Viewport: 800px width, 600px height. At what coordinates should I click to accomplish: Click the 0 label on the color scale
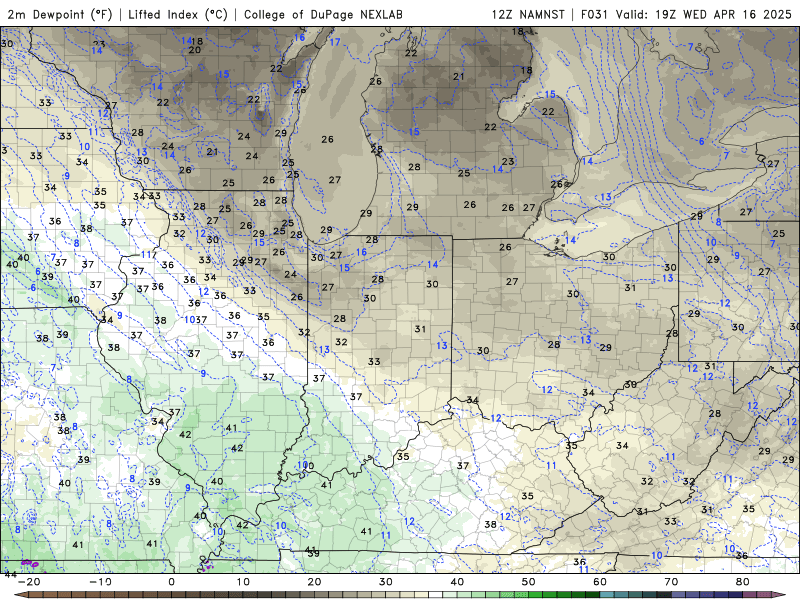point(171,582)
